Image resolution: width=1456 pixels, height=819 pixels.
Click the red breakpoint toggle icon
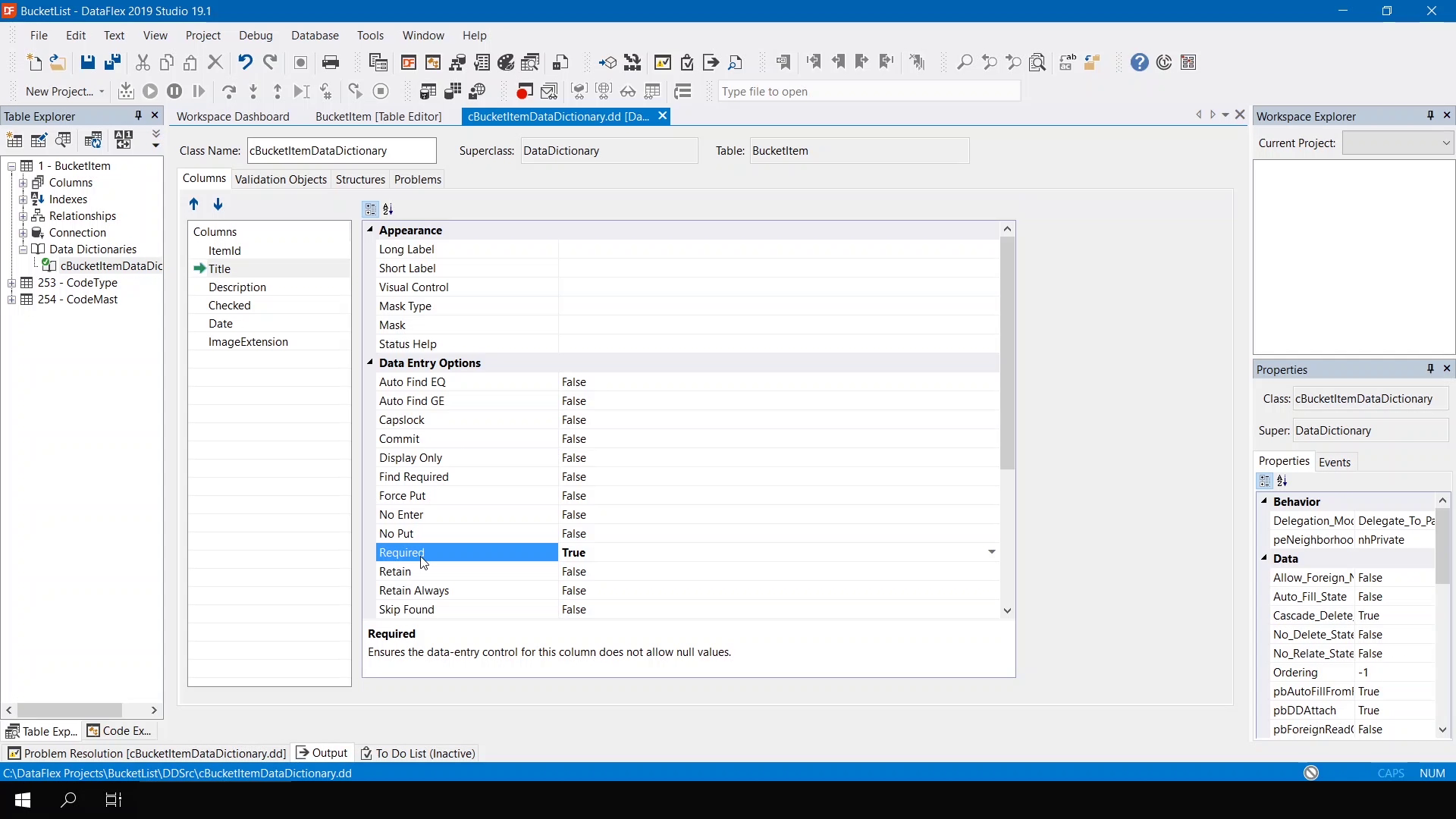pos(524,91)
